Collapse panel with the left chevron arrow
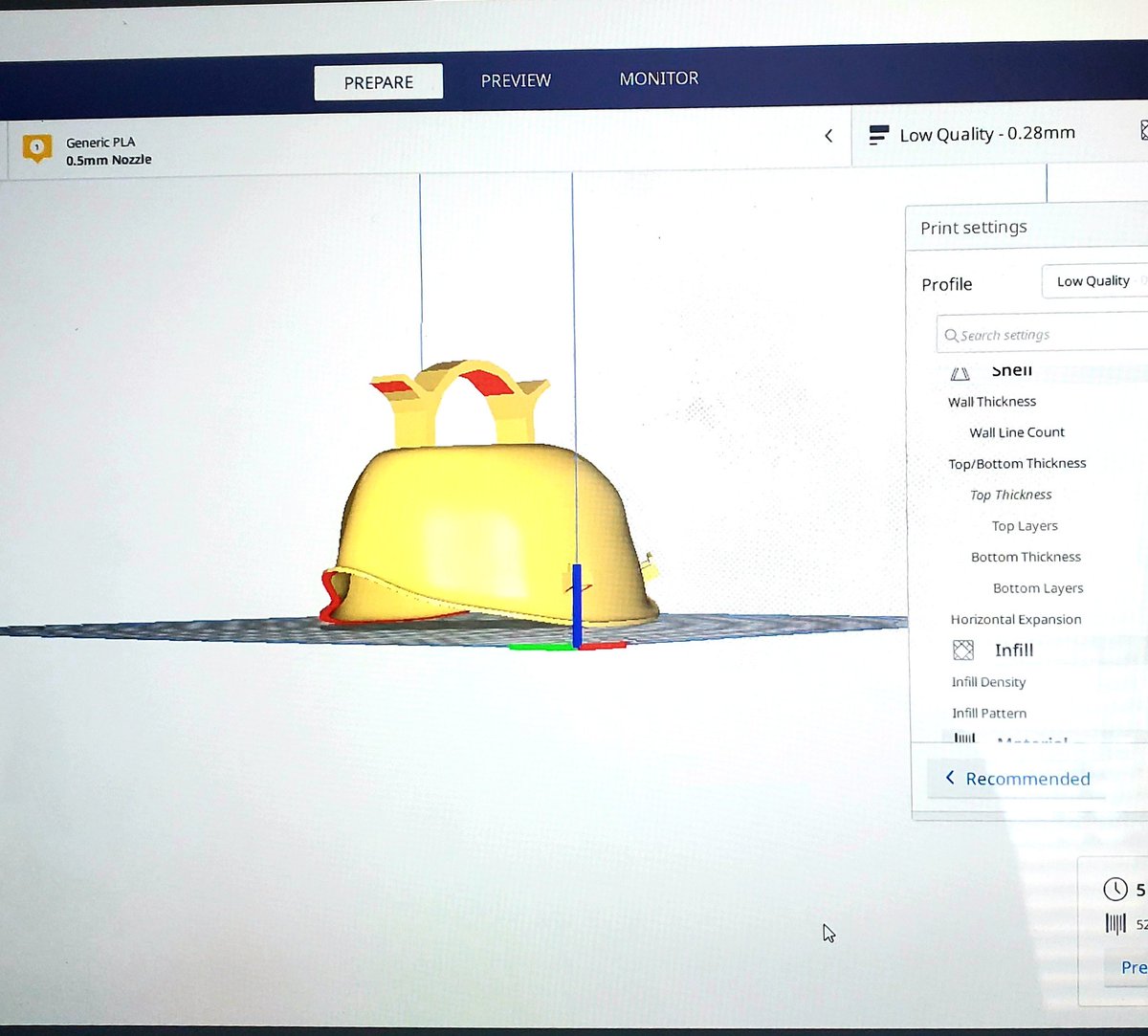 (828, 137)
